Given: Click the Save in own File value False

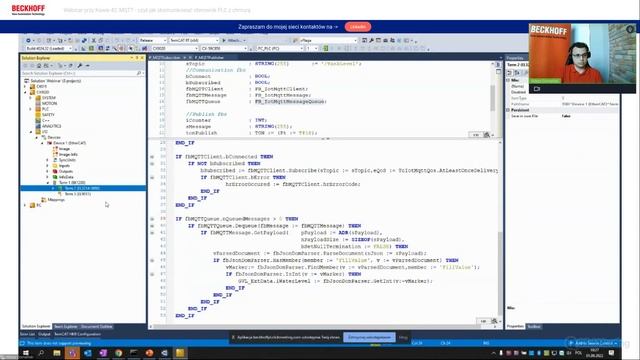Looking at the screenshot, I should (x=566, y=116).
